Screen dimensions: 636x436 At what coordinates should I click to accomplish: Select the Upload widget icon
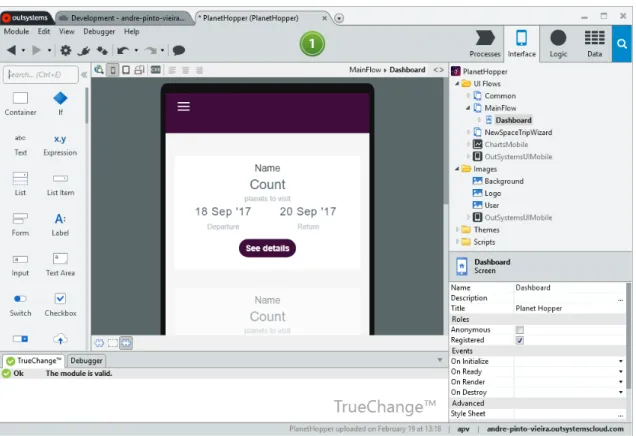[60, 339]
